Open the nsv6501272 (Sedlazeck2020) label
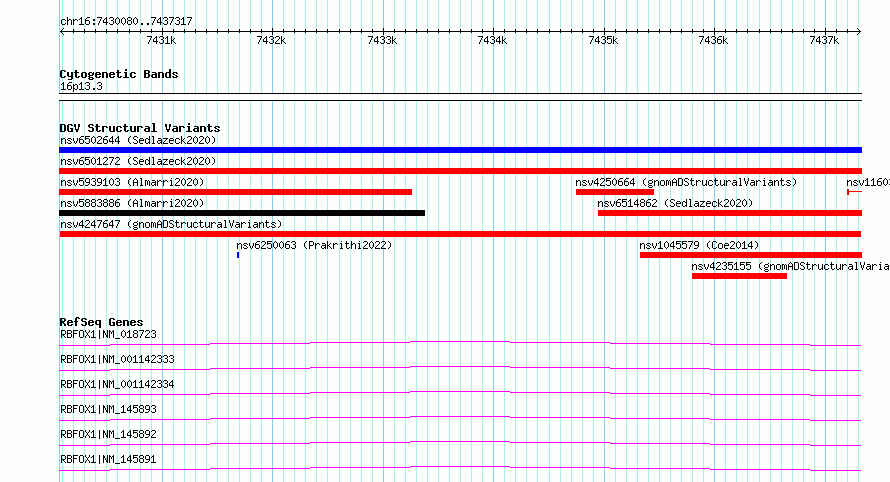 pyautogui.click(x=138, y=161)
